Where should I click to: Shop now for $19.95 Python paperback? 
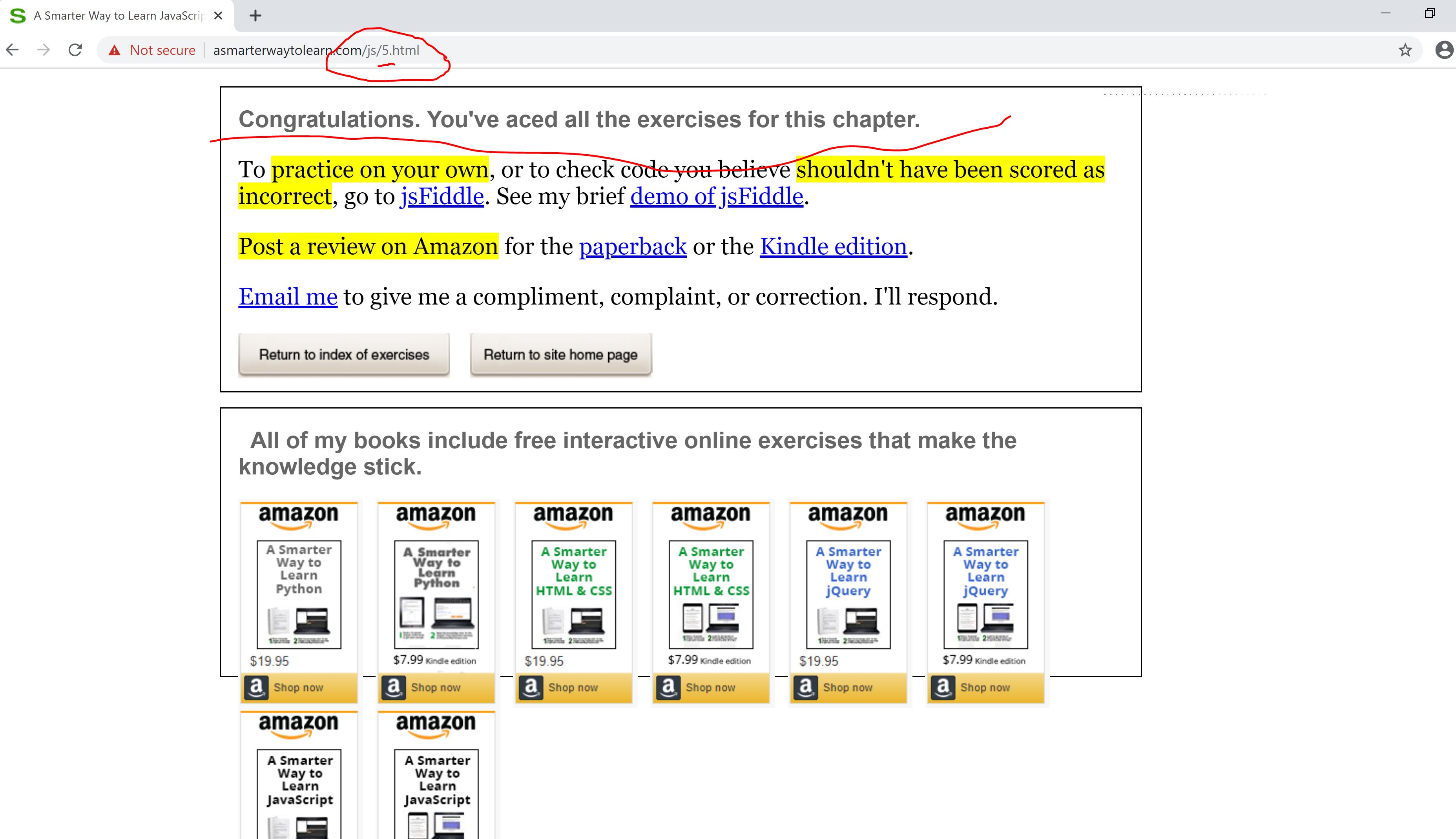tap(298, 688)
